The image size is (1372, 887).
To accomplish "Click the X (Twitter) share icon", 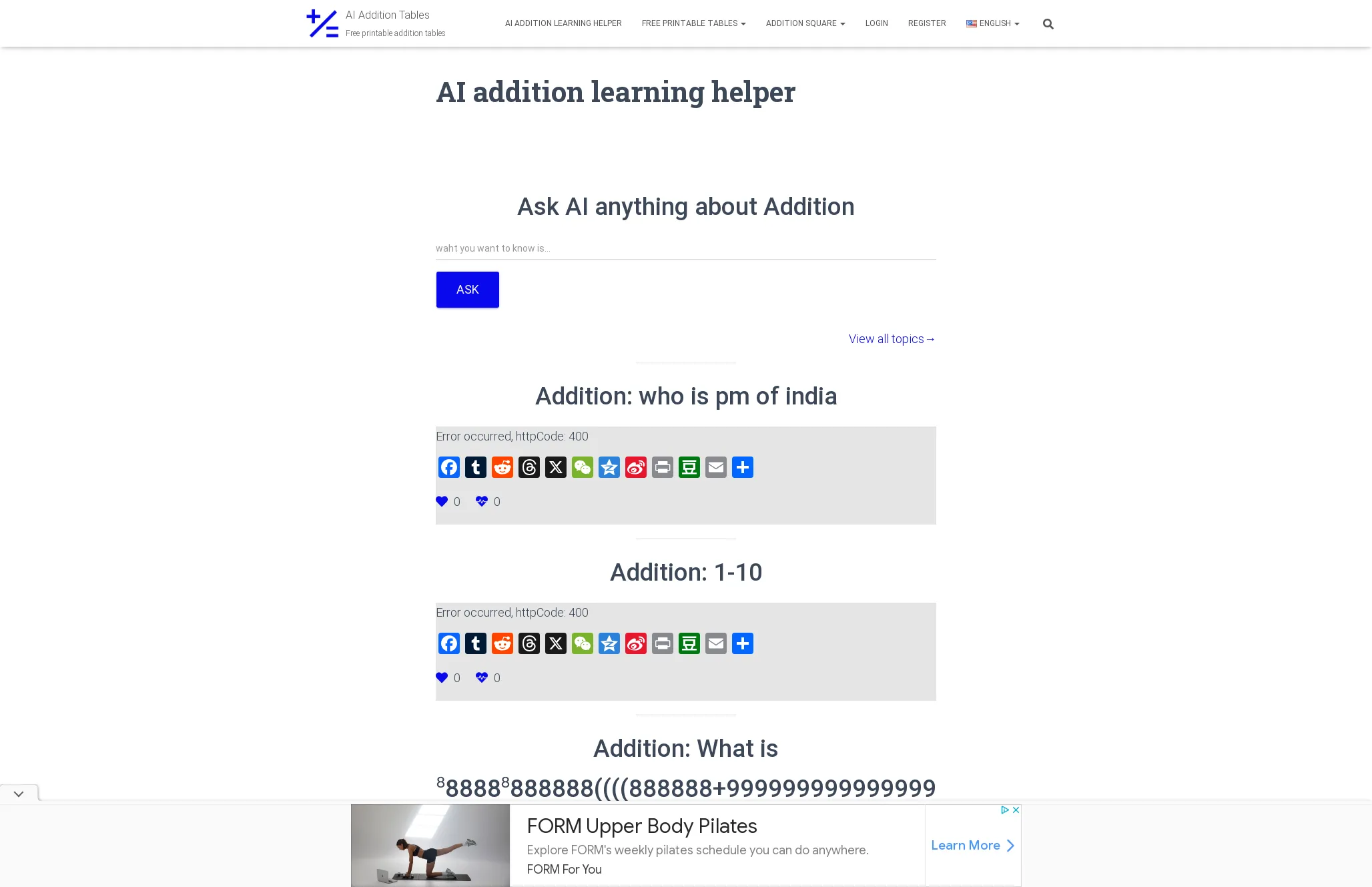I will 554,467.
